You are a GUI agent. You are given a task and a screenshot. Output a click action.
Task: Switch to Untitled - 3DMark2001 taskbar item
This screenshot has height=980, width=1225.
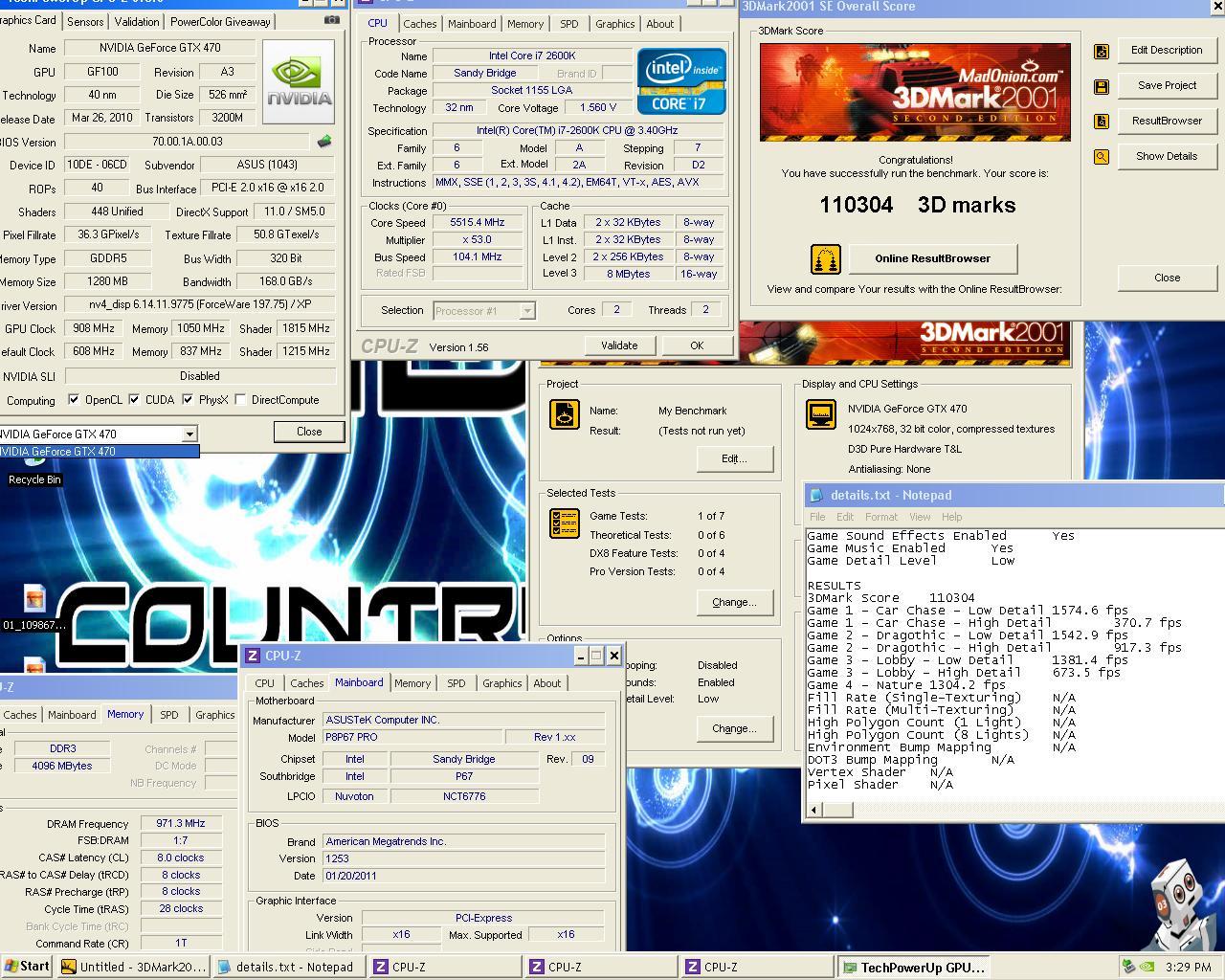click(x=133, y=967)
